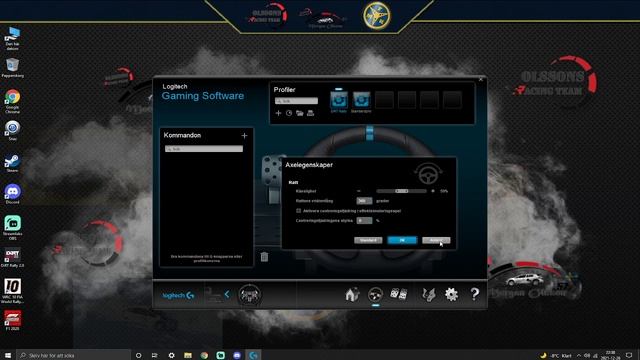The width and height of the screenshot is (640, 360).
Task: Open the Streamlabs OBS desktop shortcut
Action: pyautogui.click(x=13, y=228)
